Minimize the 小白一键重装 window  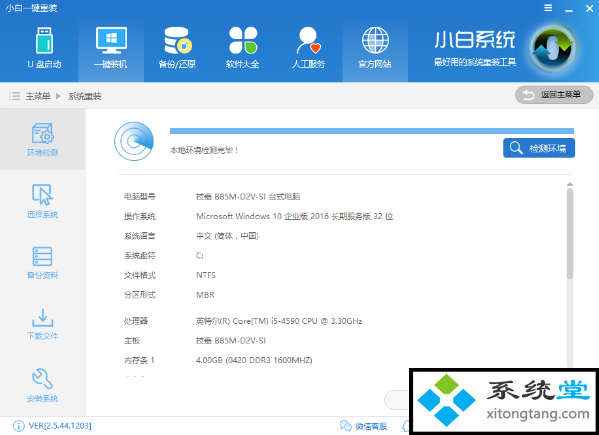pos(569,9)
